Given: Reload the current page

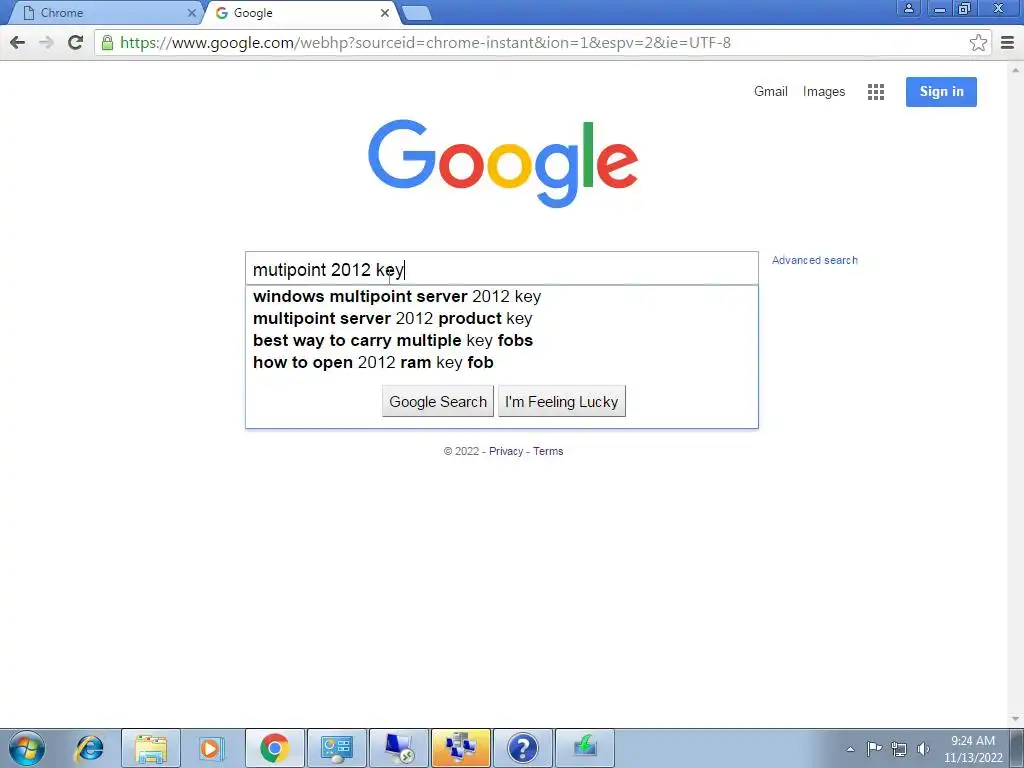Looking at the screenshot, I should (76, 43).
